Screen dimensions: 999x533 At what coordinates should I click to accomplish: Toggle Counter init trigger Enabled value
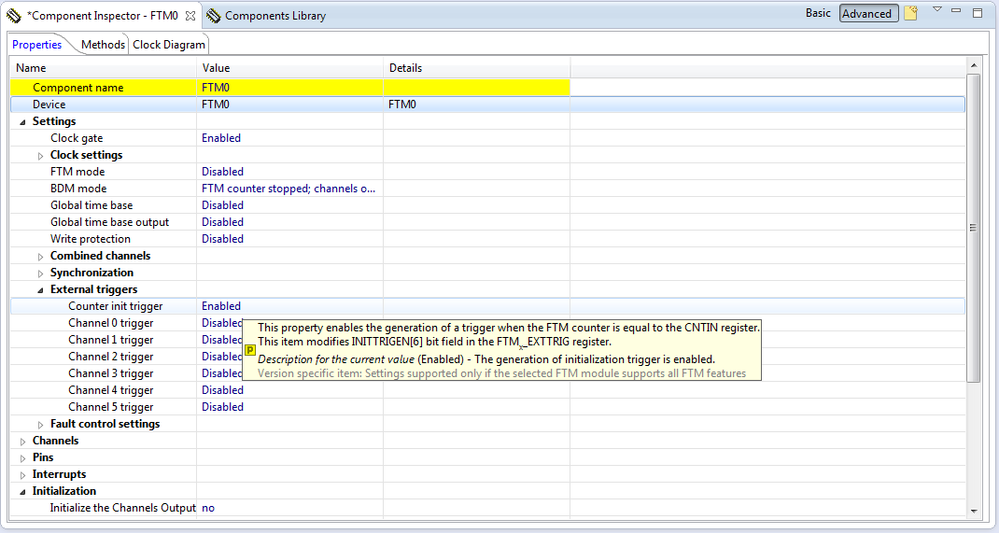pyautogui.click(x=221, y=306)
